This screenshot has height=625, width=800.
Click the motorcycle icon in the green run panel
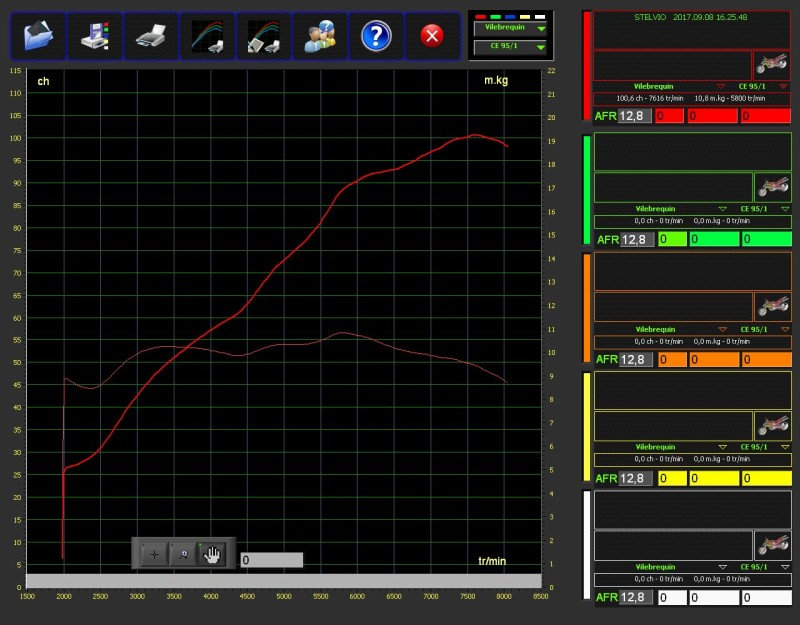772,187
